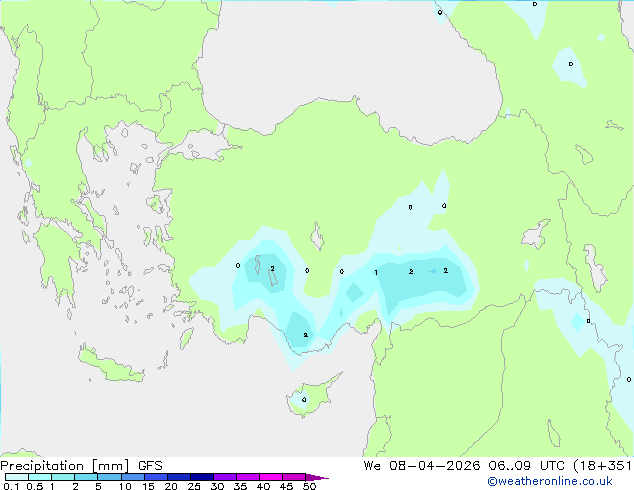Choose the 40–45 mm magenta legend box

271,477
